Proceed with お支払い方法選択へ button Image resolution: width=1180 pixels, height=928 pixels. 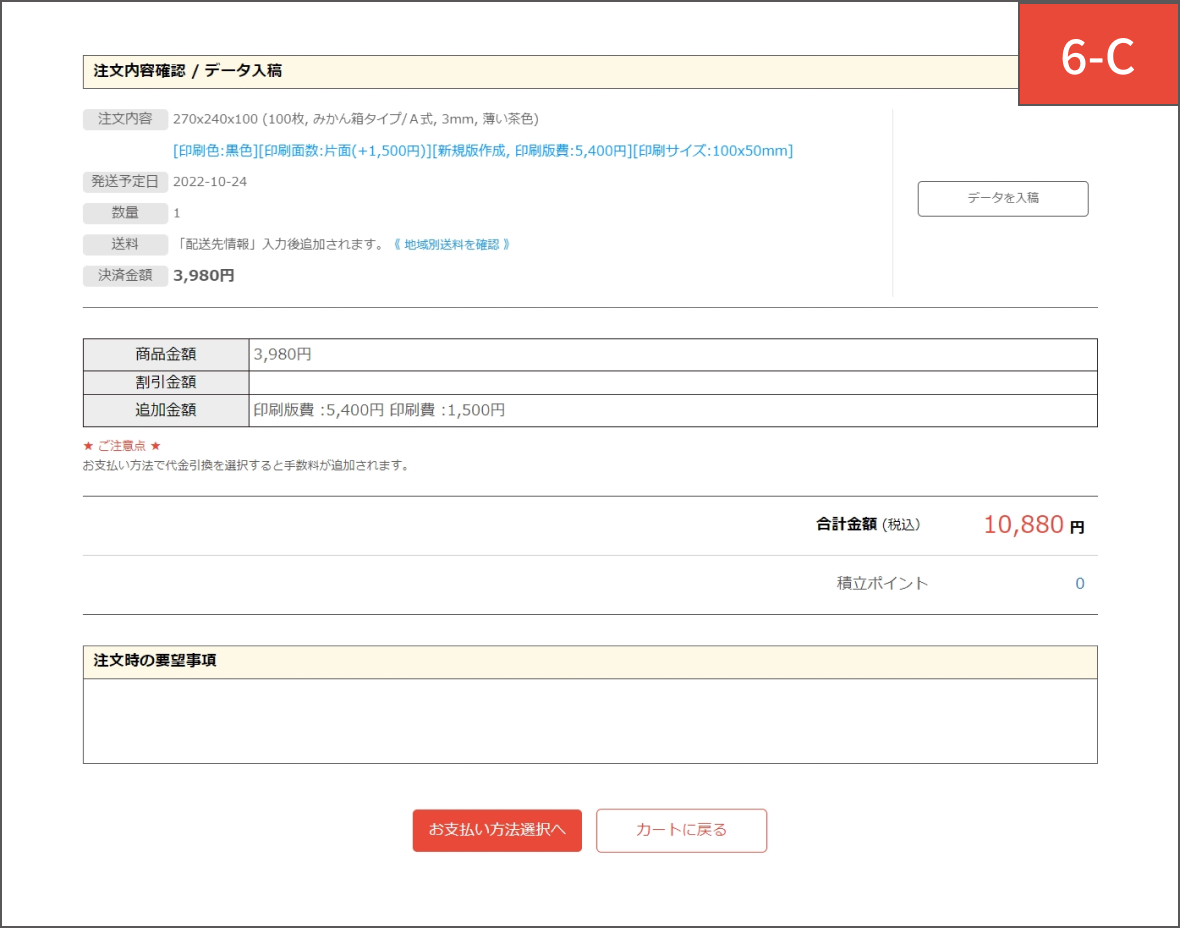coord(497,830)
